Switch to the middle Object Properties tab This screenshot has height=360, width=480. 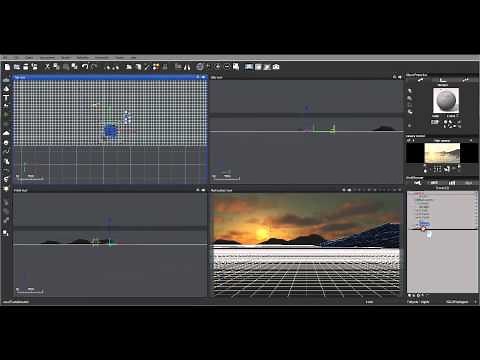coord(443,80)
